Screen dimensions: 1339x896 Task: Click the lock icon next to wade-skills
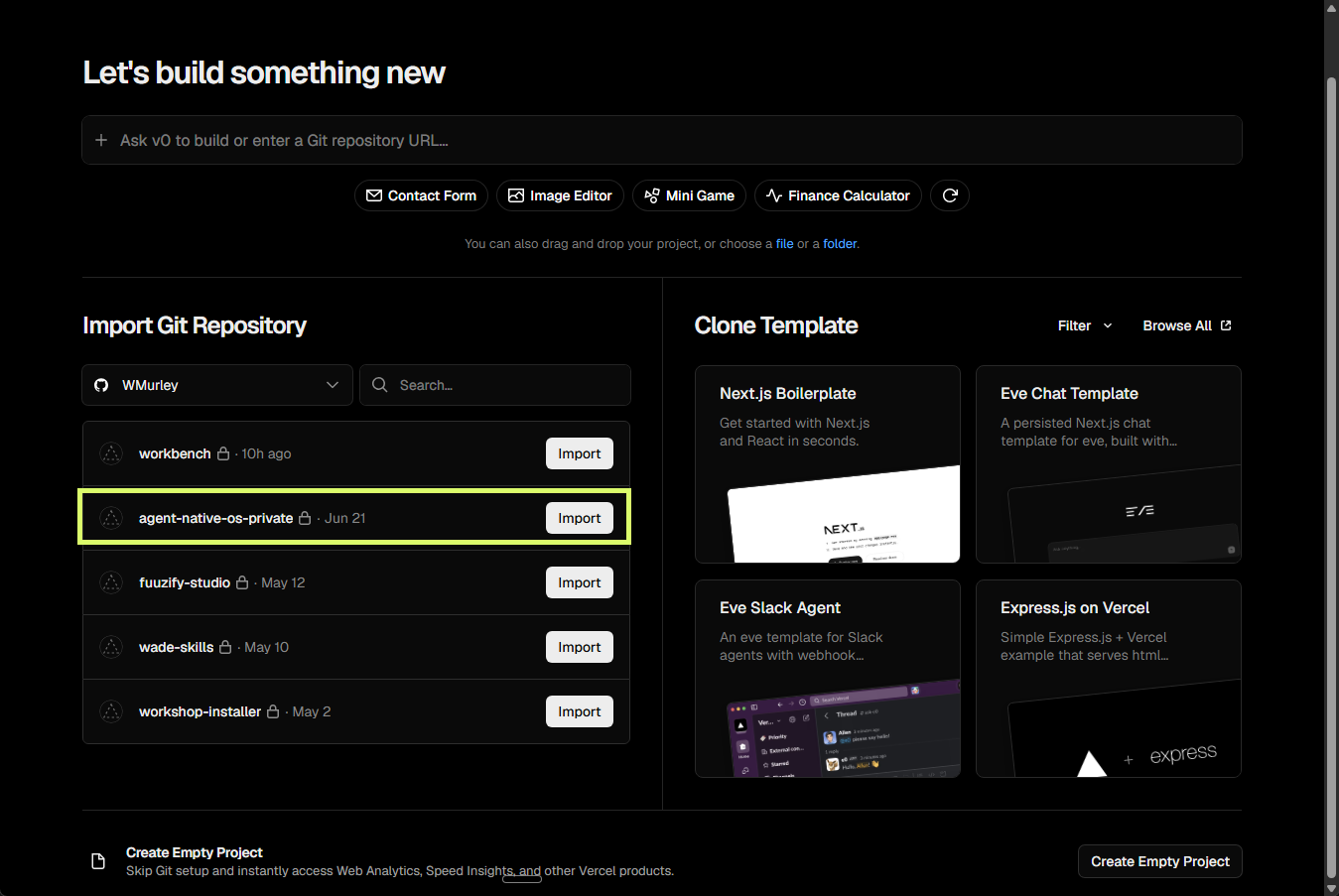click(225, 647)
